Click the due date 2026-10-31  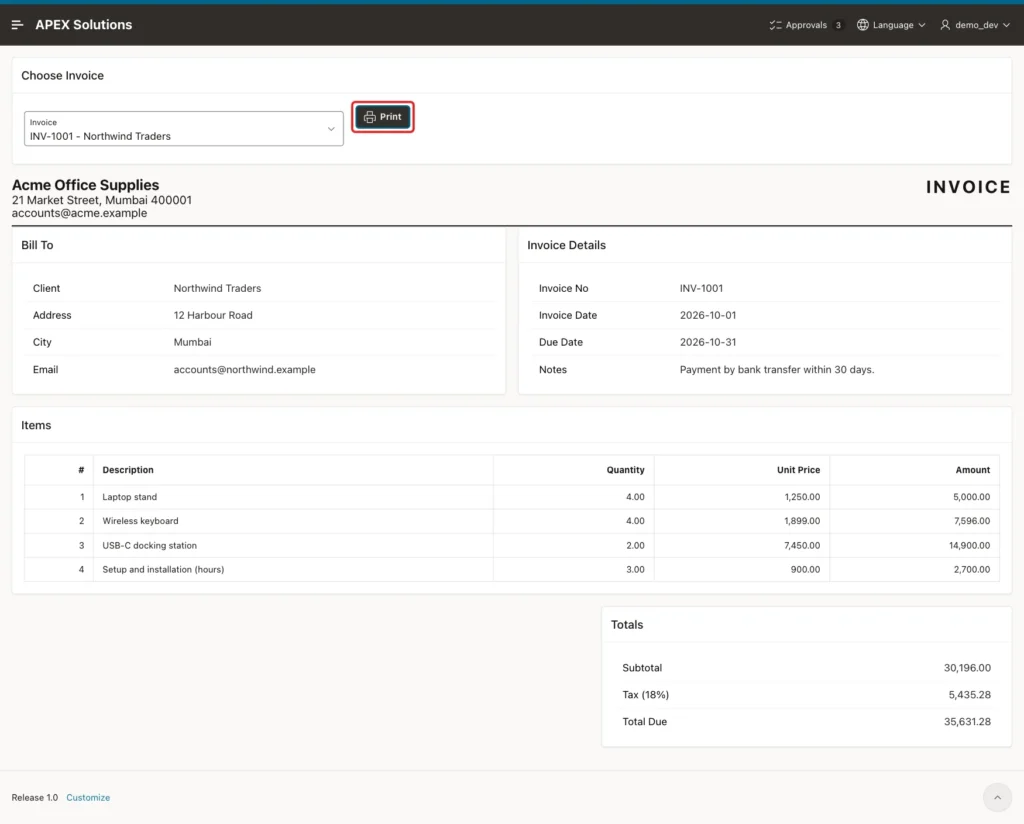[708, 342]
